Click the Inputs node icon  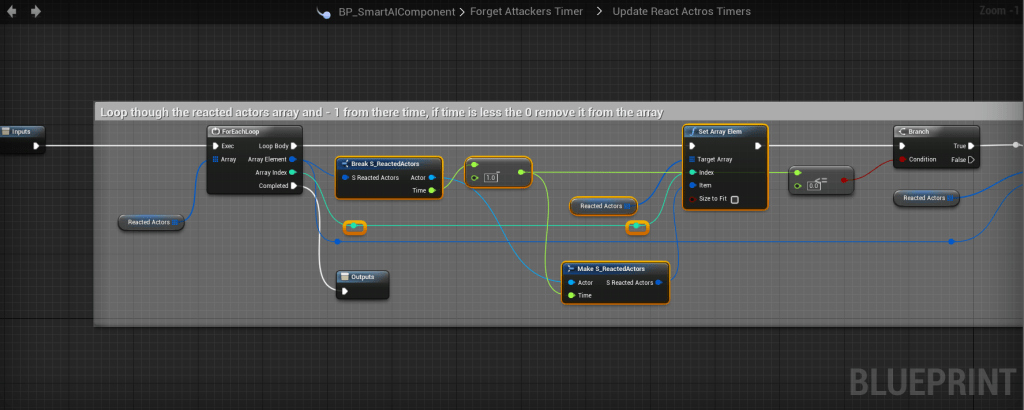pos(6,132)
